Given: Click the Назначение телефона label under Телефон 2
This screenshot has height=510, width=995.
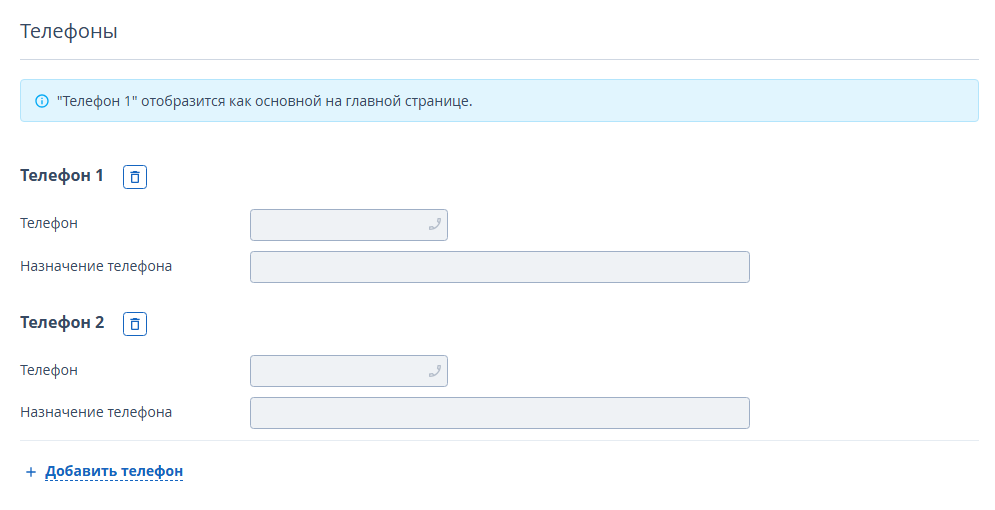Looking at the screenshot, I should point(96,412).
